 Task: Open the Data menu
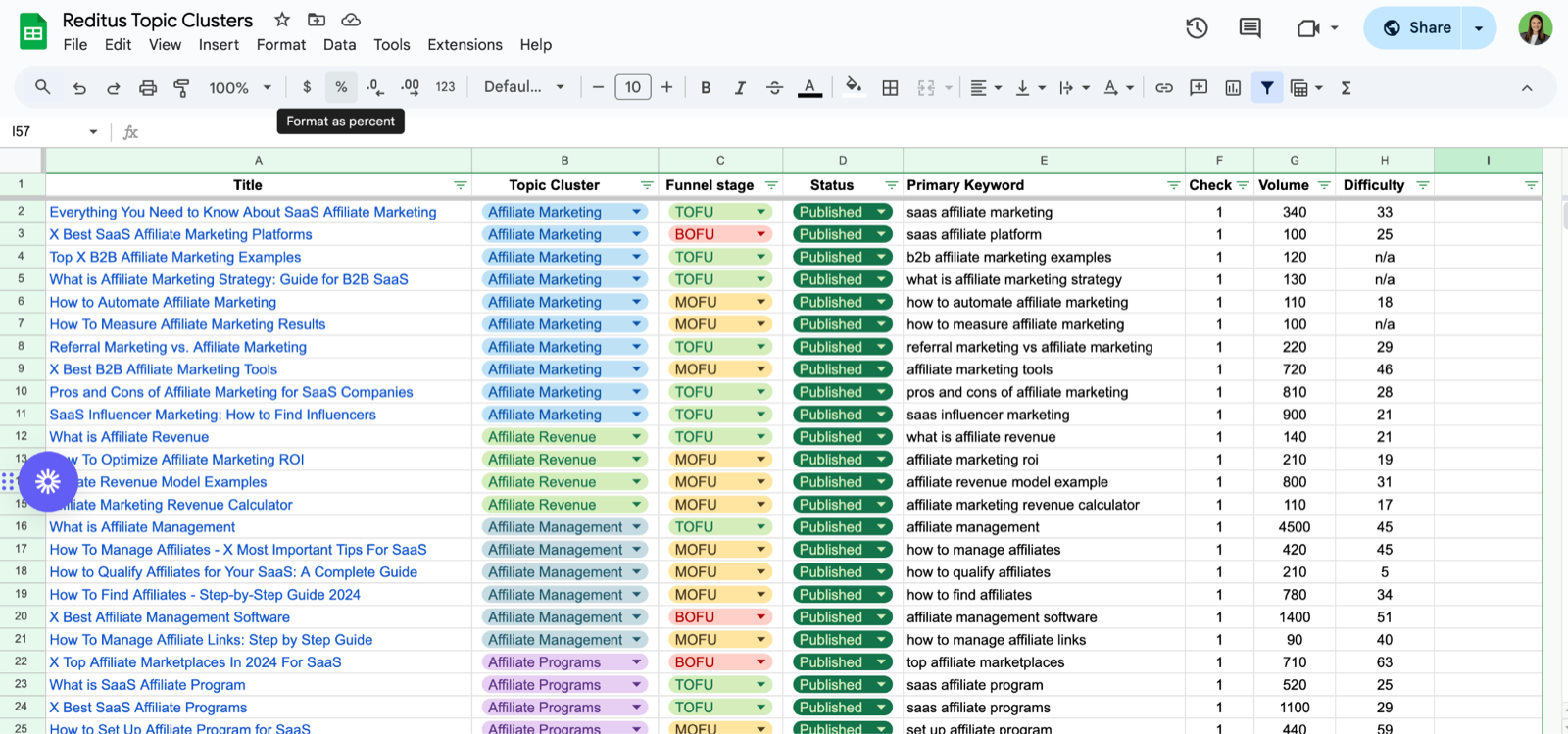coord(339,45)
